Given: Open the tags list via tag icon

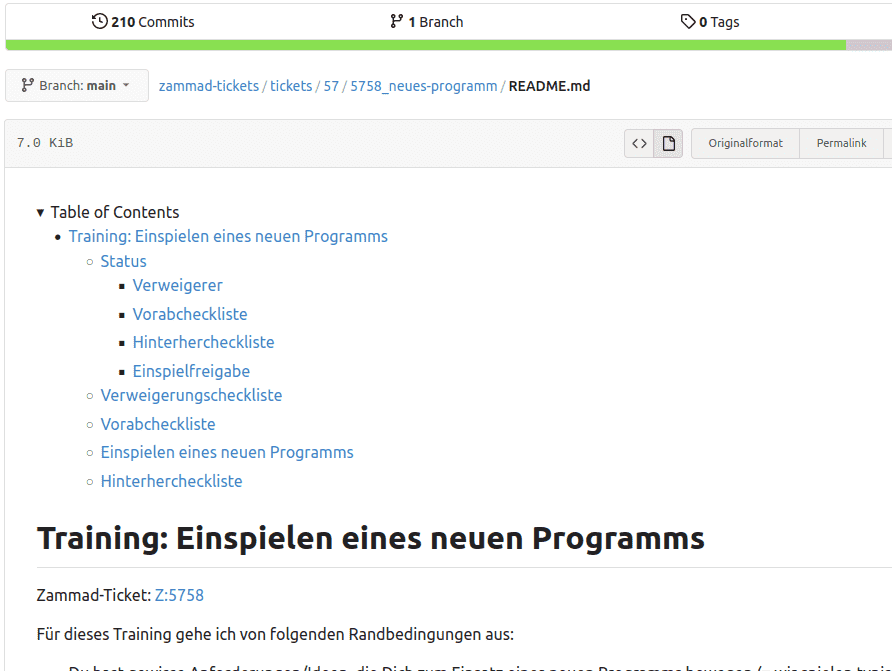Looking at the screenshot, I should click(686, 20).
